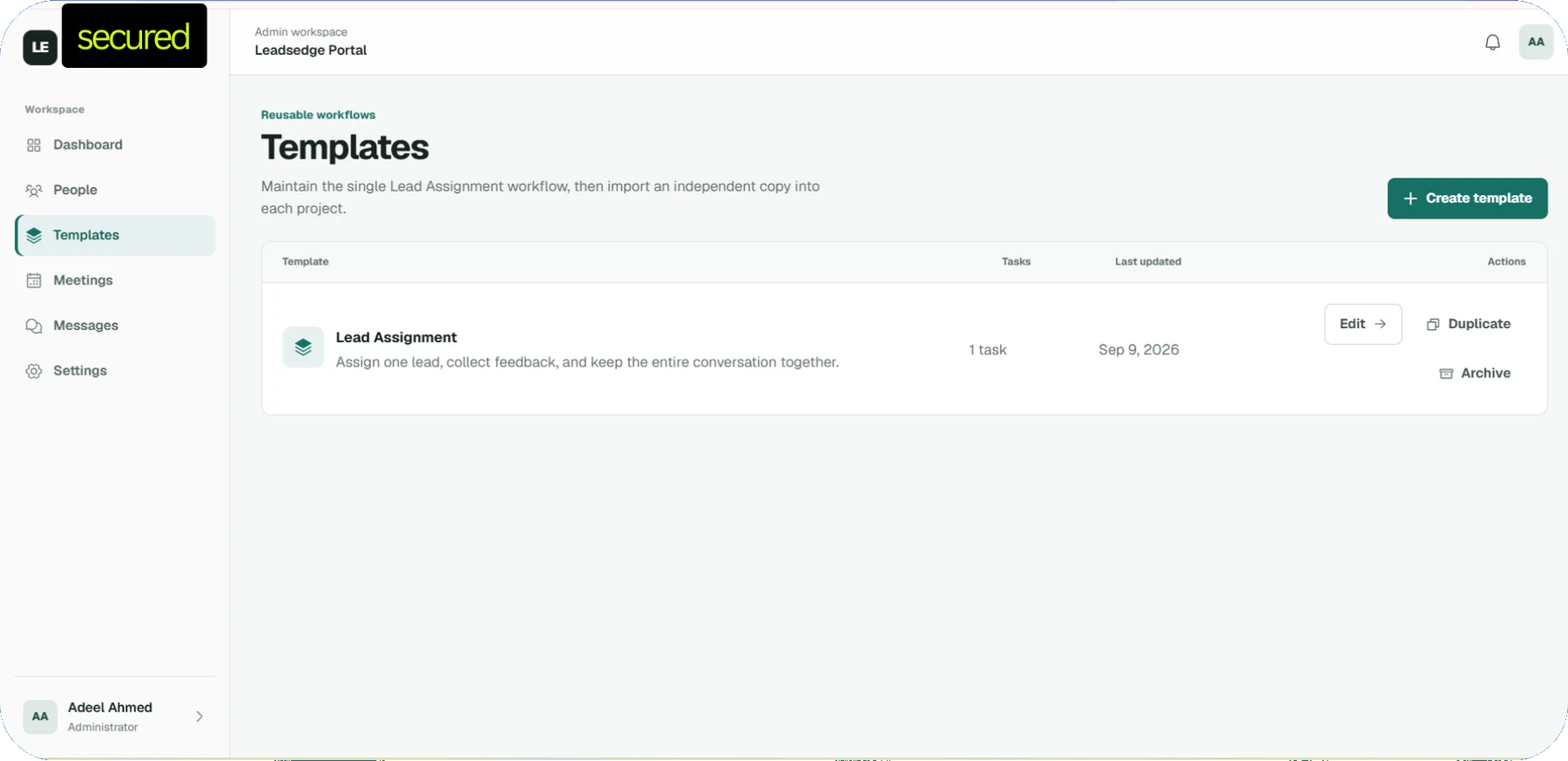Open Messages in the sidebar

pyautogui.click(x=115, y=326)
